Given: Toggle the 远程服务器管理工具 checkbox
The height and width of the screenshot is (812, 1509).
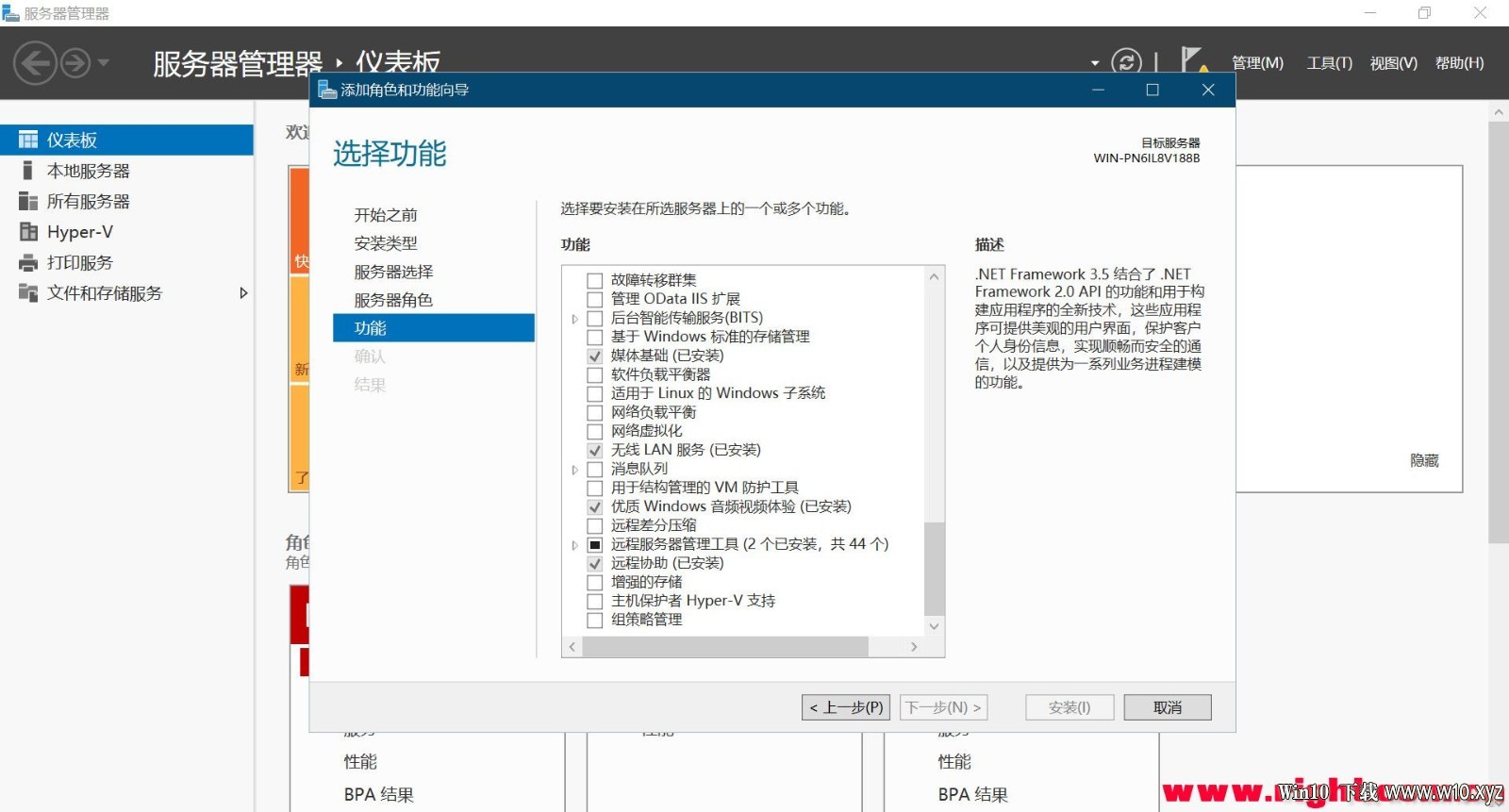Looking at the screenshot, I should (x=595, y=545).
